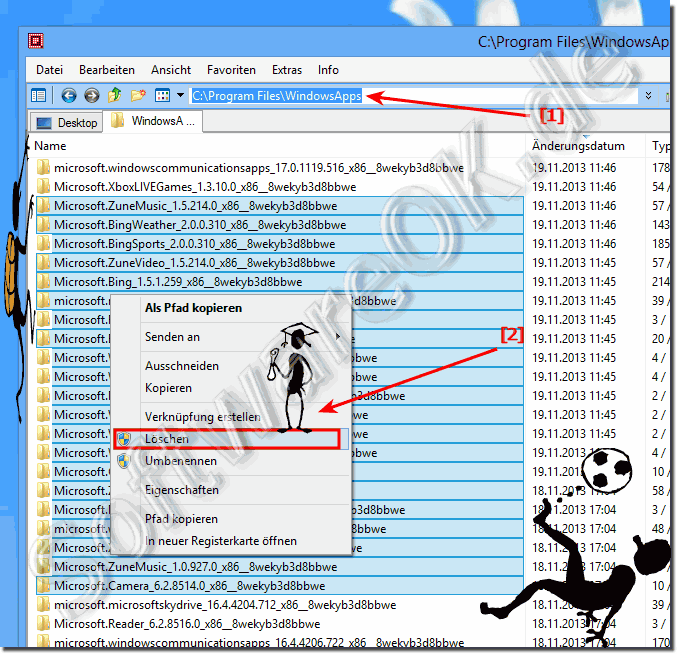The width and height of the screenshot is (677, 654).
Task: Select folder Microsoft.Reader_6.2.8516.0
Action: pos(187,624)
